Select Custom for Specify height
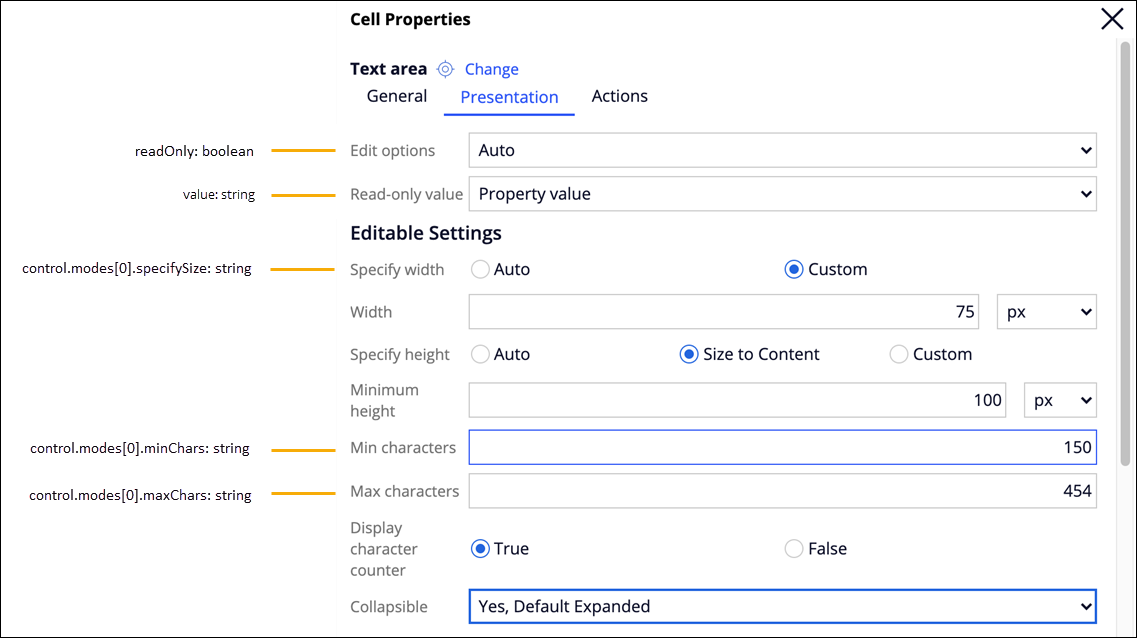The height and width of the screenshot is (638, 1137). (899, 354)
